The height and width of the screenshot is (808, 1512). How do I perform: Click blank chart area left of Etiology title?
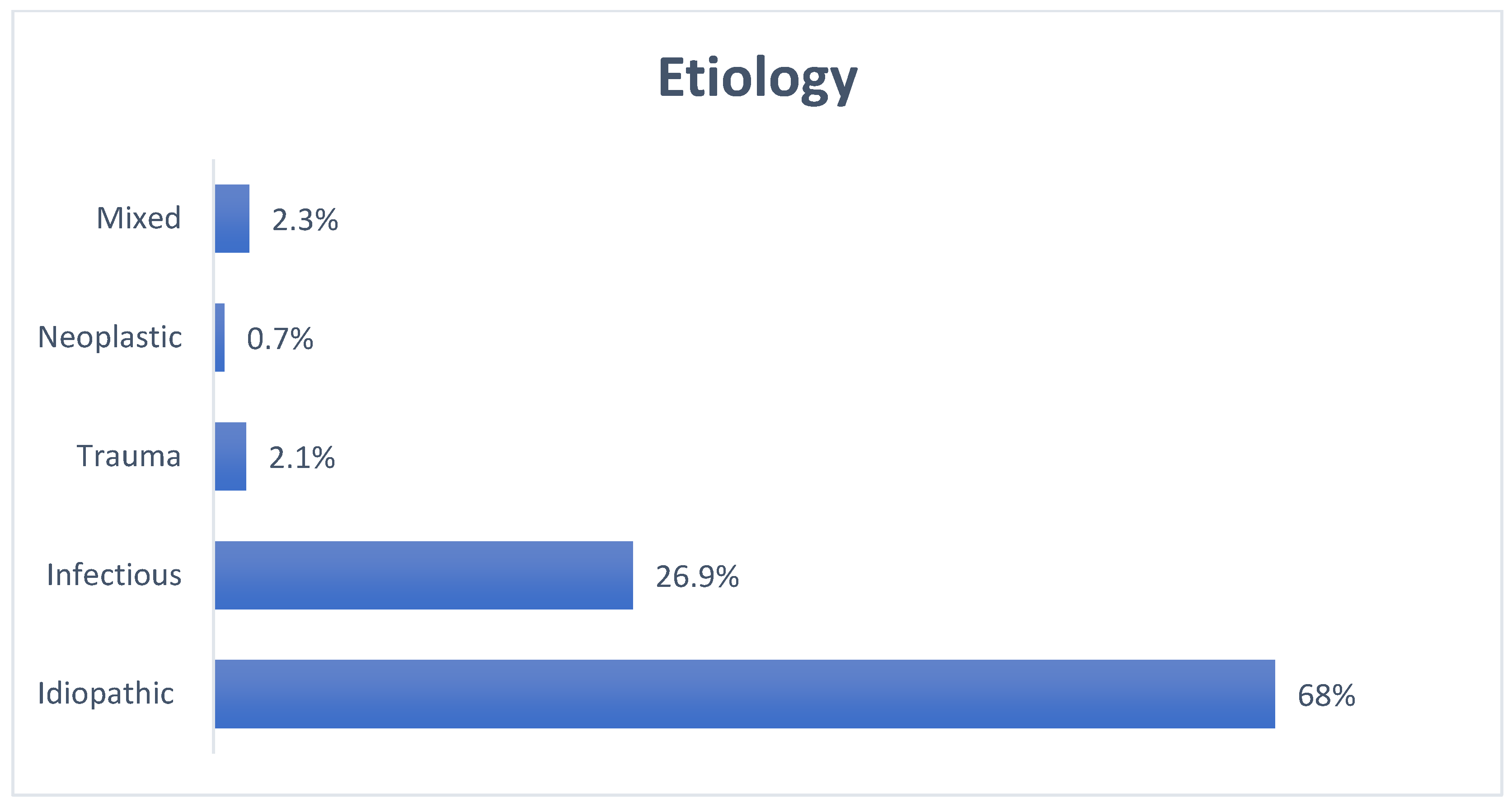352,78
